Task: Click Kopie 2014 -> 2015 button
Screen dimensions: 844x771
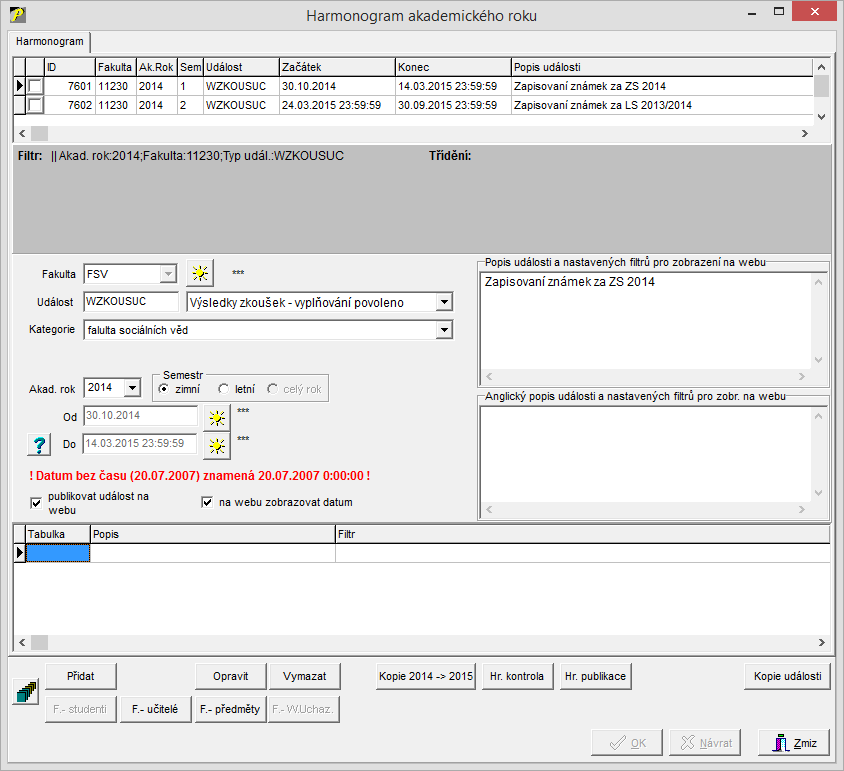Action: click(x=425, y=676)
